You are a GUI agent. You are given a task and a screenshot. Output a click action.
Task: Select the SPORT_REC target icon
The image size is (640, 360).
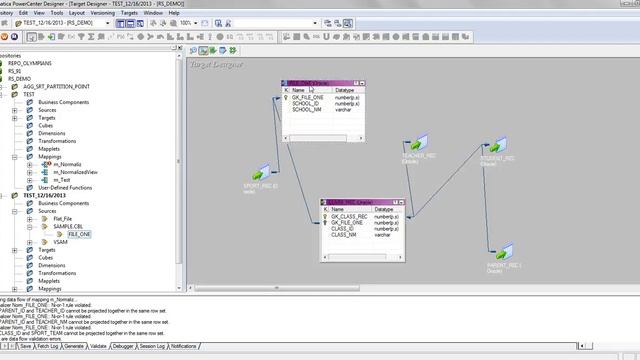click(x=261, y=172)
